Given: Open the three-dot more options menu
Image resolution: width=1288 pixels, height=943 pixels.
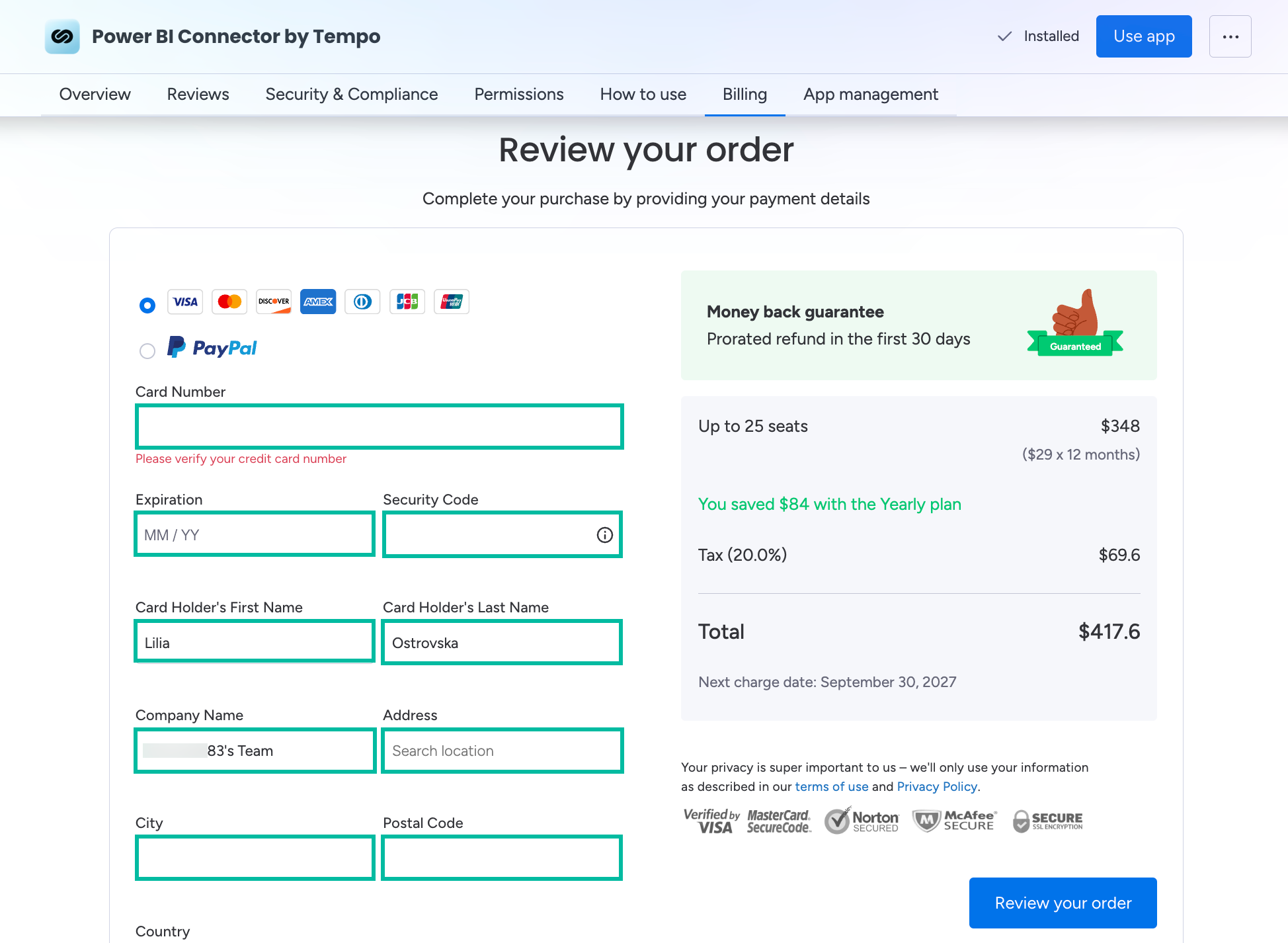Looking at the screenshot, I should [x=1230, y=36].
